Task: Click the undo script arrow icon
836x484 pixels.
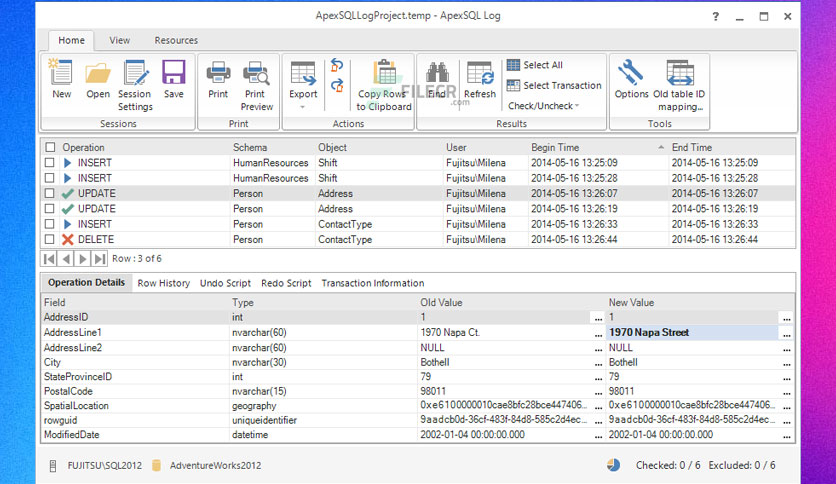Action: (337, 65)
